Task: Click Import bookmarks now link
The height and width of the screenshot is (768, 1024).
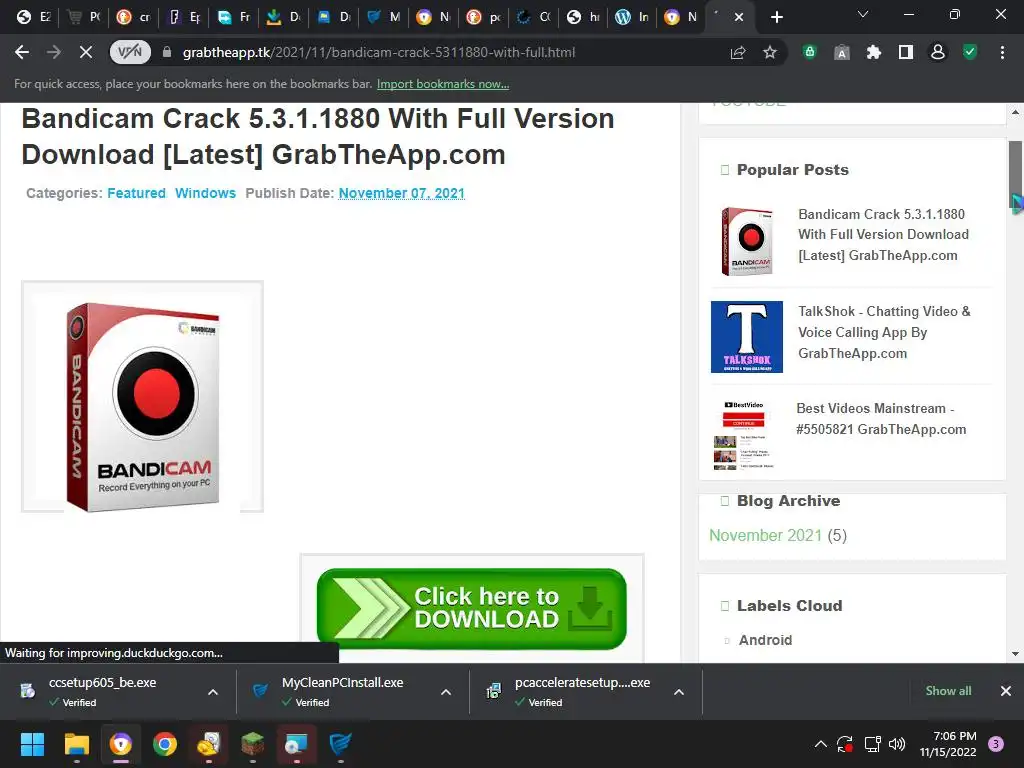Action: [443, 84]
